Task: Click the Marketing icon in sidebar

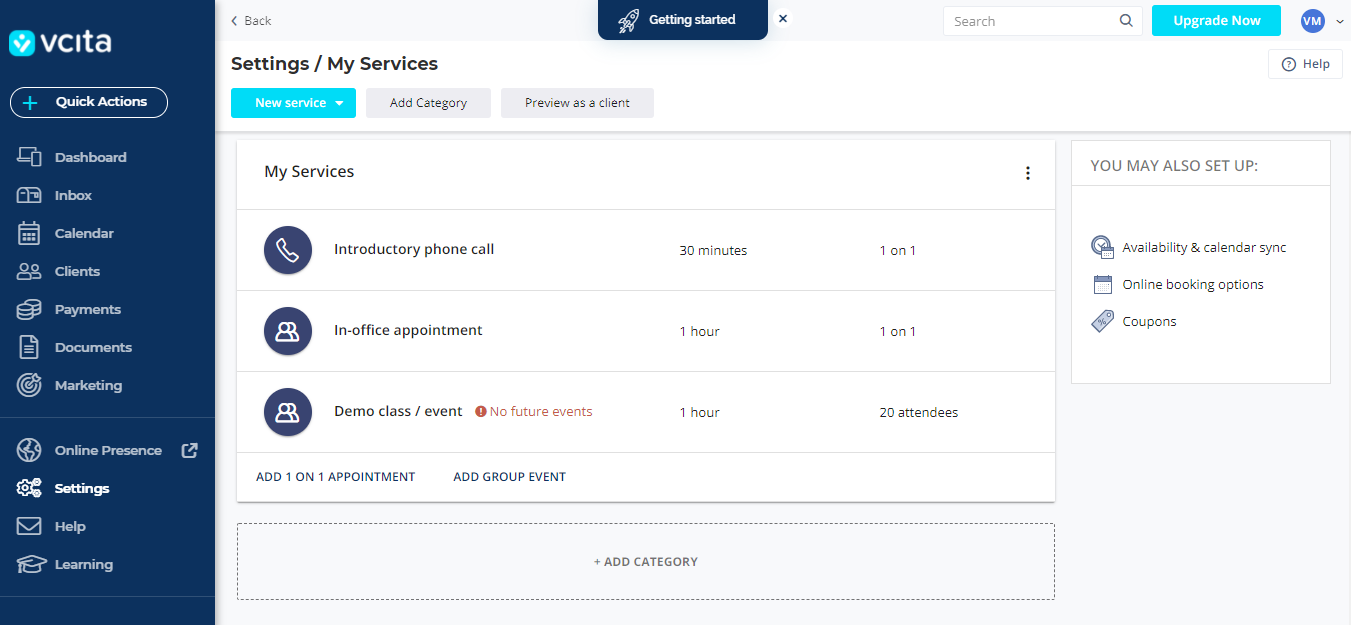Action: tap(28, 385)
